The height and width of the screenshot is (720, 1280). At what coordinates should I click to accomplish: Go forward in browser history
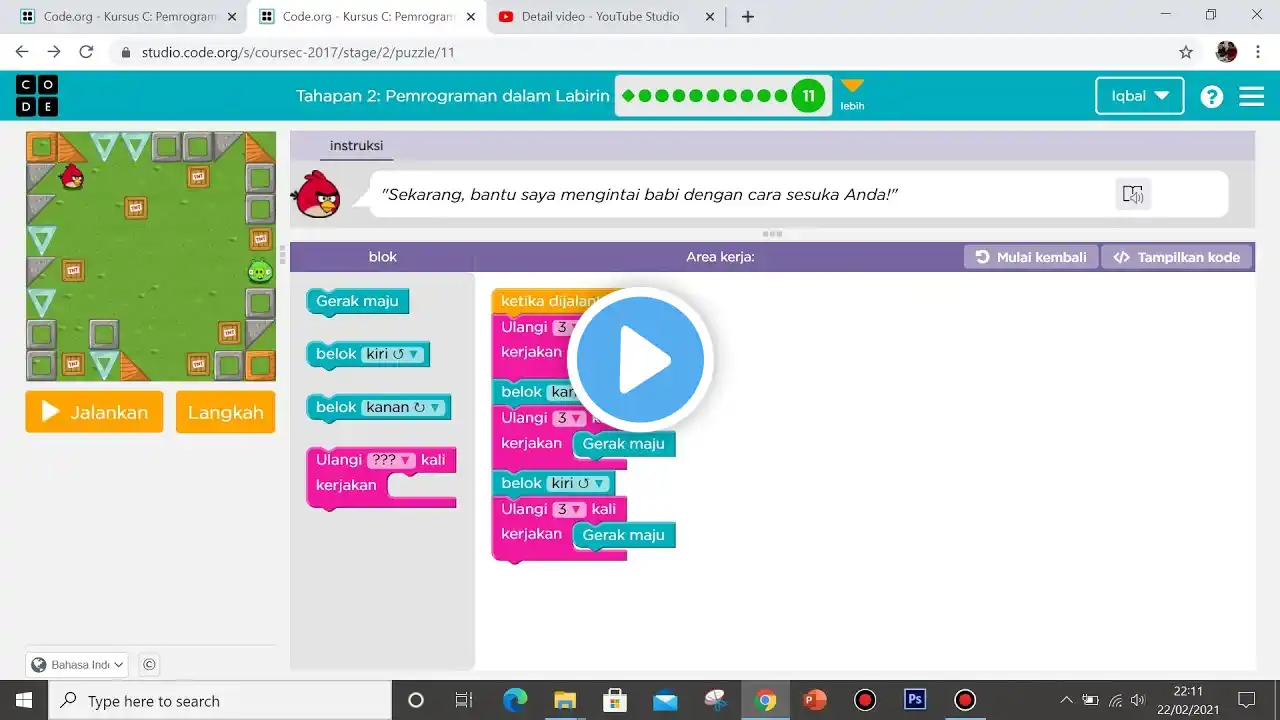point(54,52)
